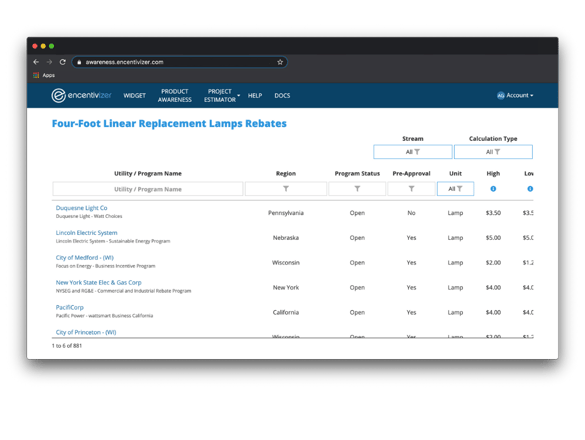Click the browser back arrow
Viewport: 585px width, 440px height.
tap(36, 62)
